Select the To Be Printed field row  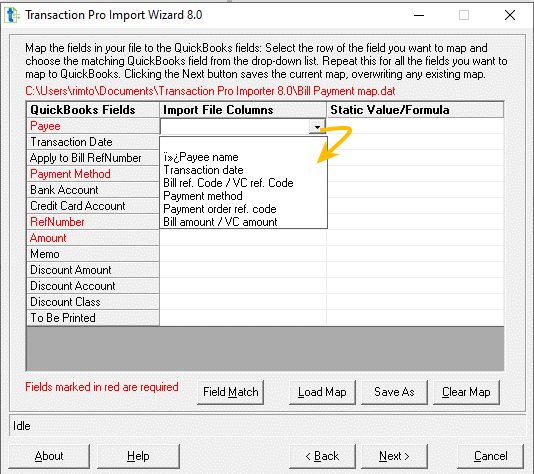pos(93,318)
